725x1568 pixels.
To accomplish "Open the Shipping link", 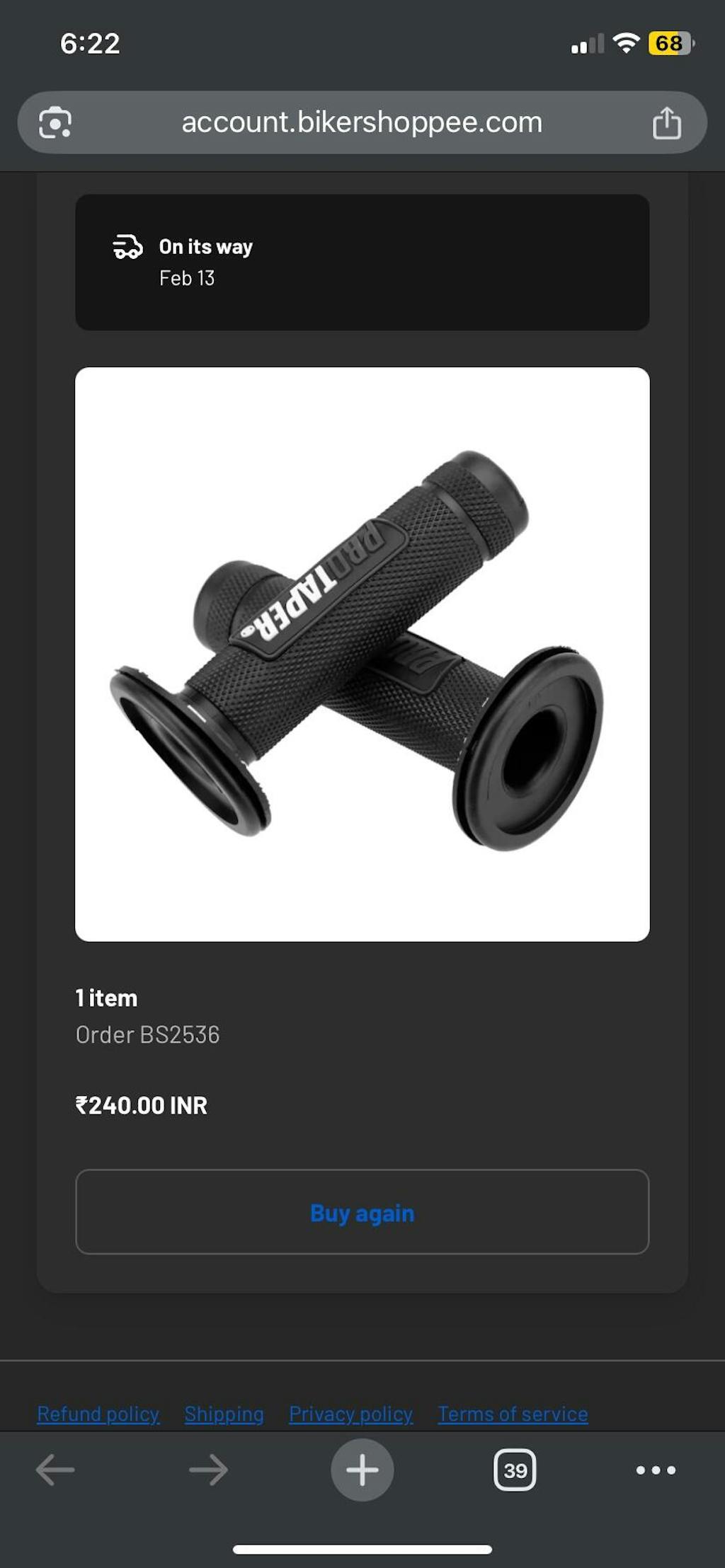I will (224, 1413).
